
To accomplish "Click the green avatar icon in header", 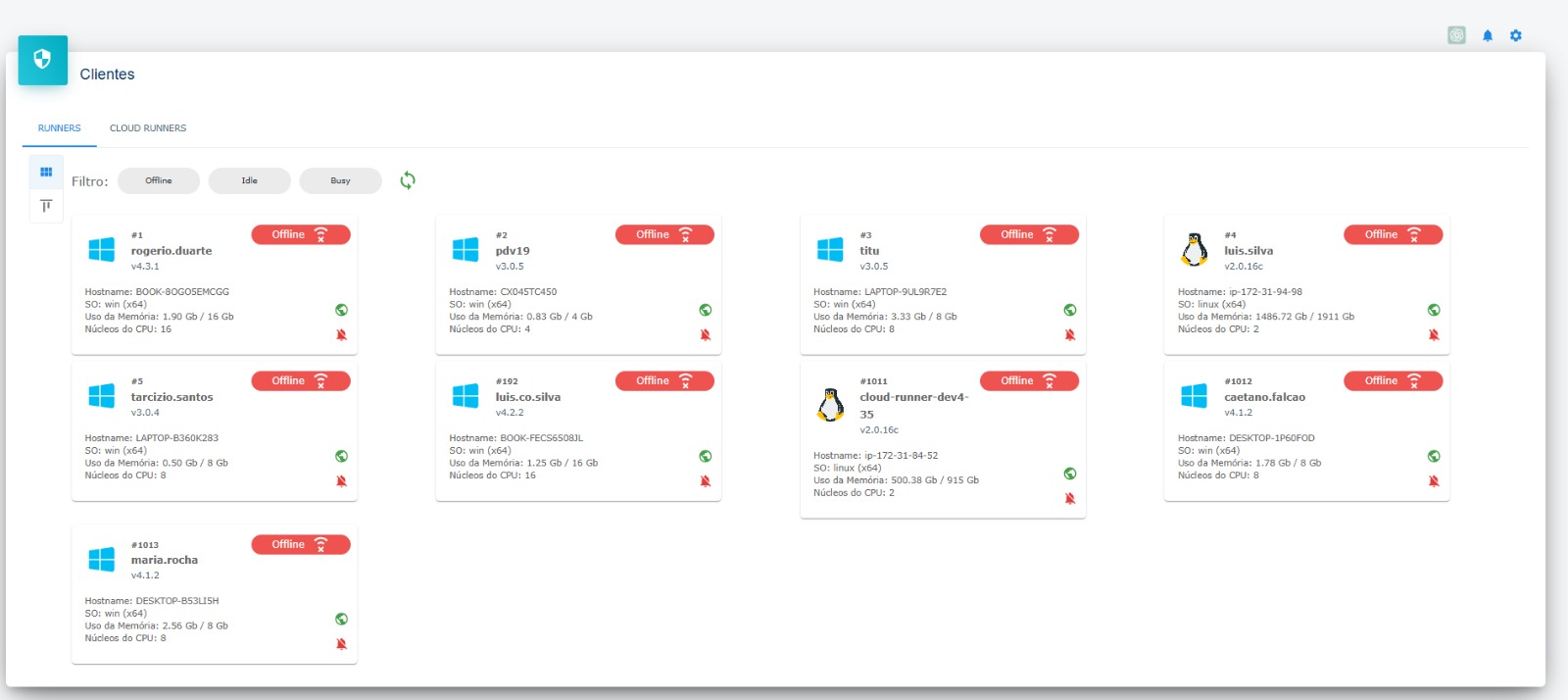I will click(x=1457, y=35).
